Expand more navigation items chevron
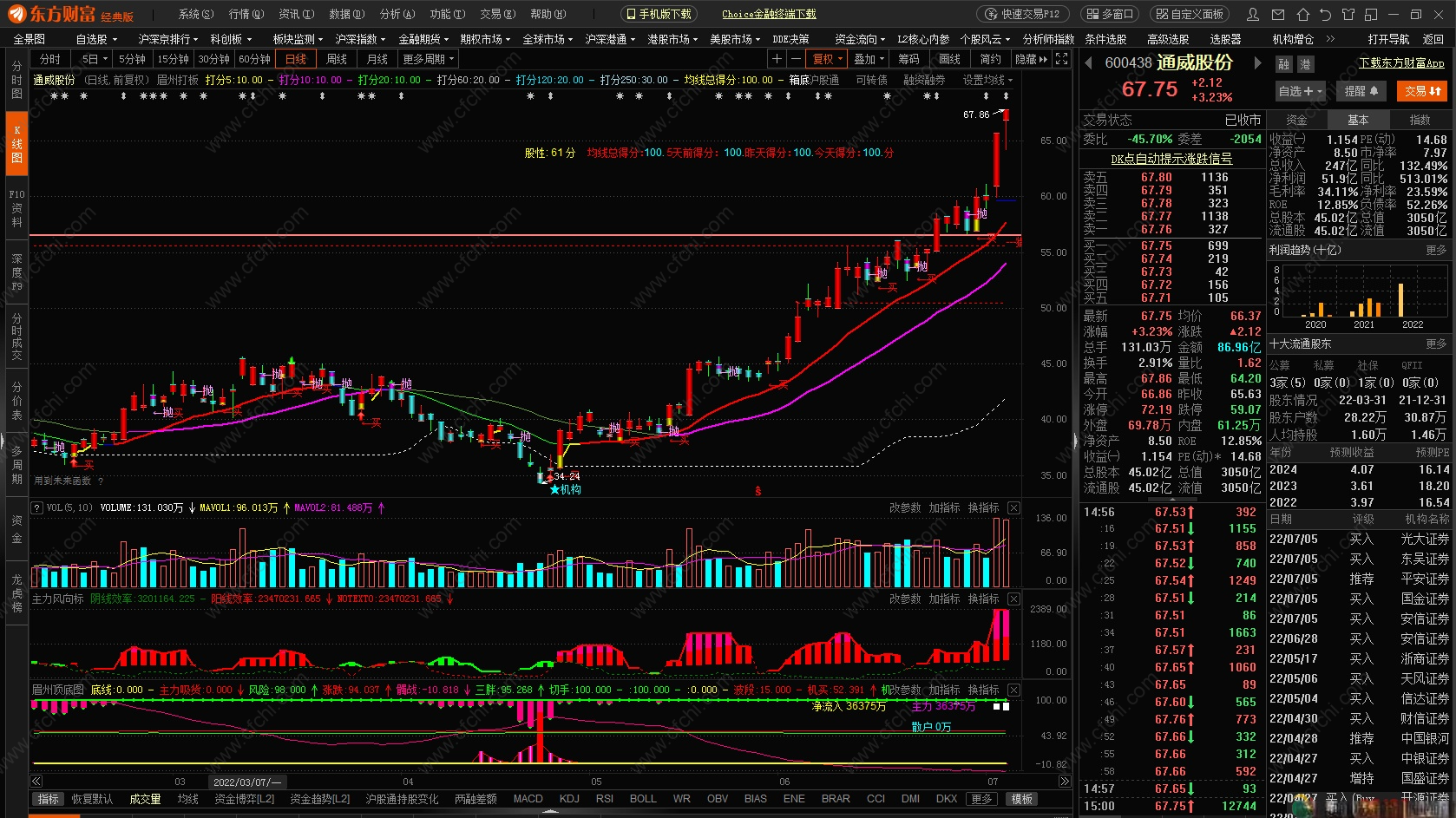The width and height of the screenshot is (1456, 818). (1330, 39)
